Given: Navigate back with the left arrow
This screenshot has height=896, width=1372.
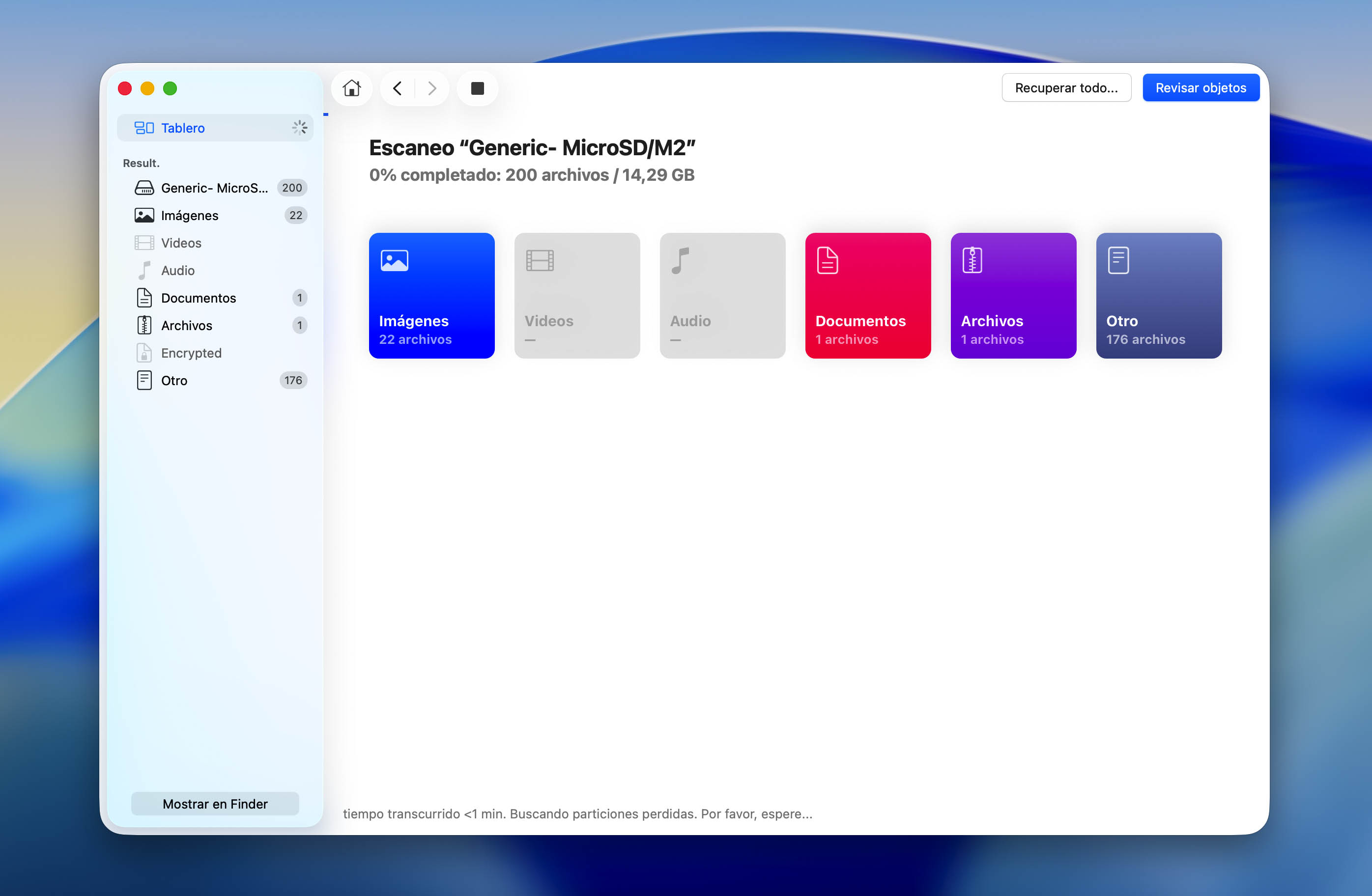Looking at the screenshot, I should tap(397, 88).
